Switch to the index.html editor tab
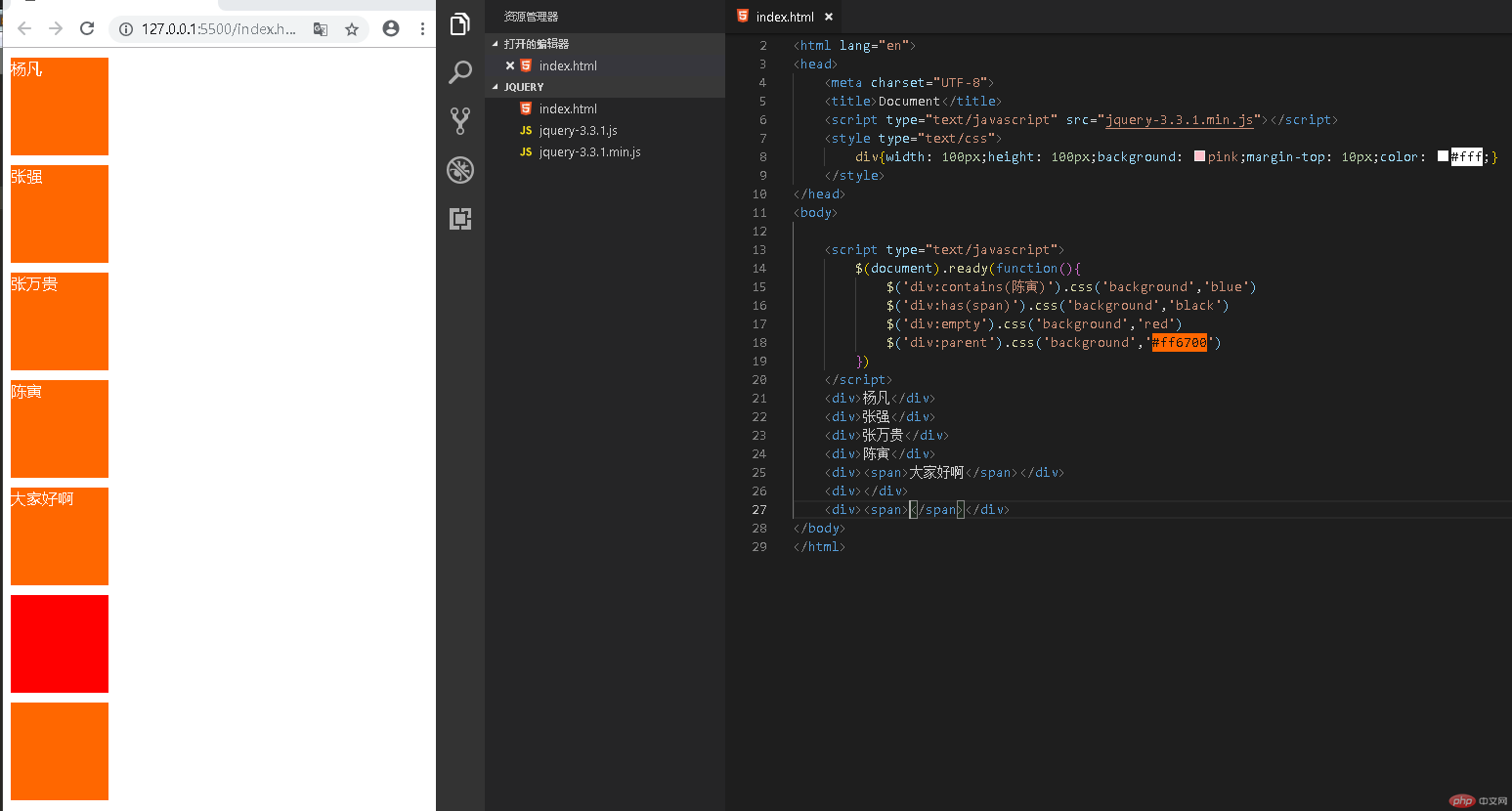Viewport: 1512px width, 811px height. (x=784, y=17)
